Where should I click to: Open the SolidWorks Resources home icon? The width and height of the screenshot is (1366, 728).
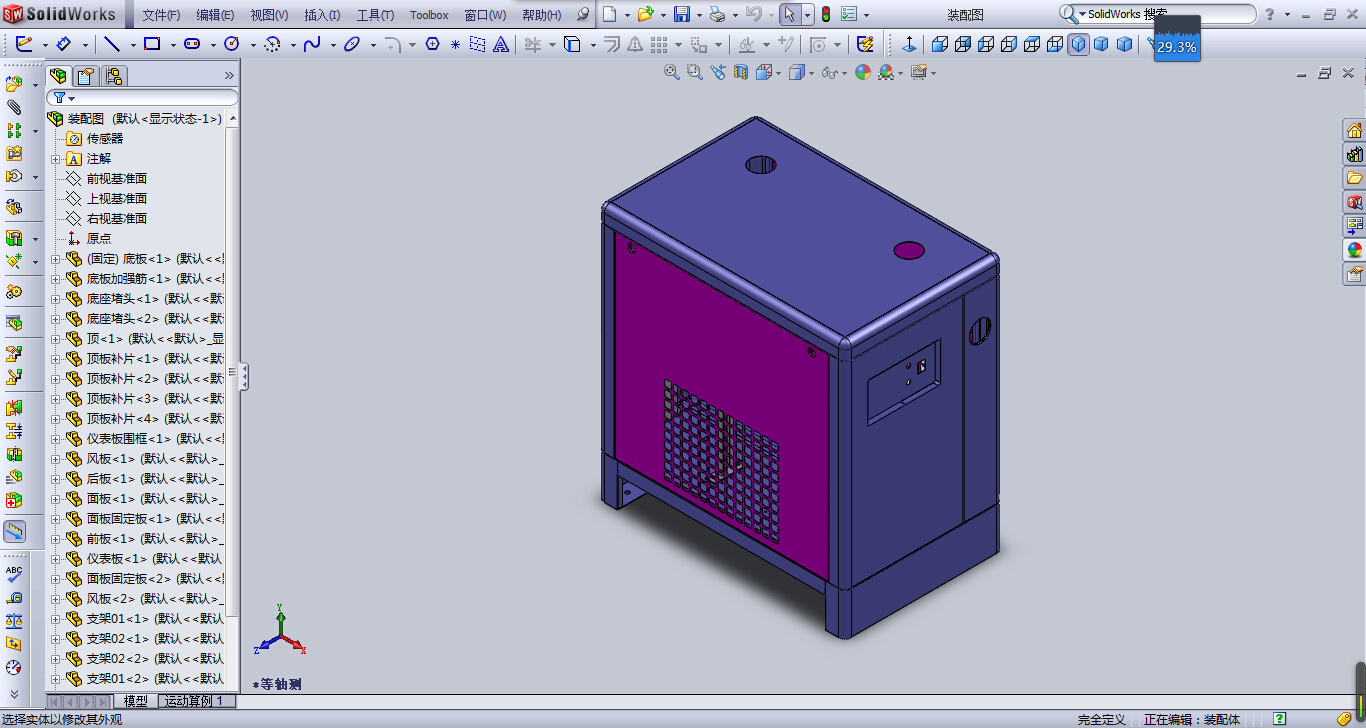(x=1354, y=130)
